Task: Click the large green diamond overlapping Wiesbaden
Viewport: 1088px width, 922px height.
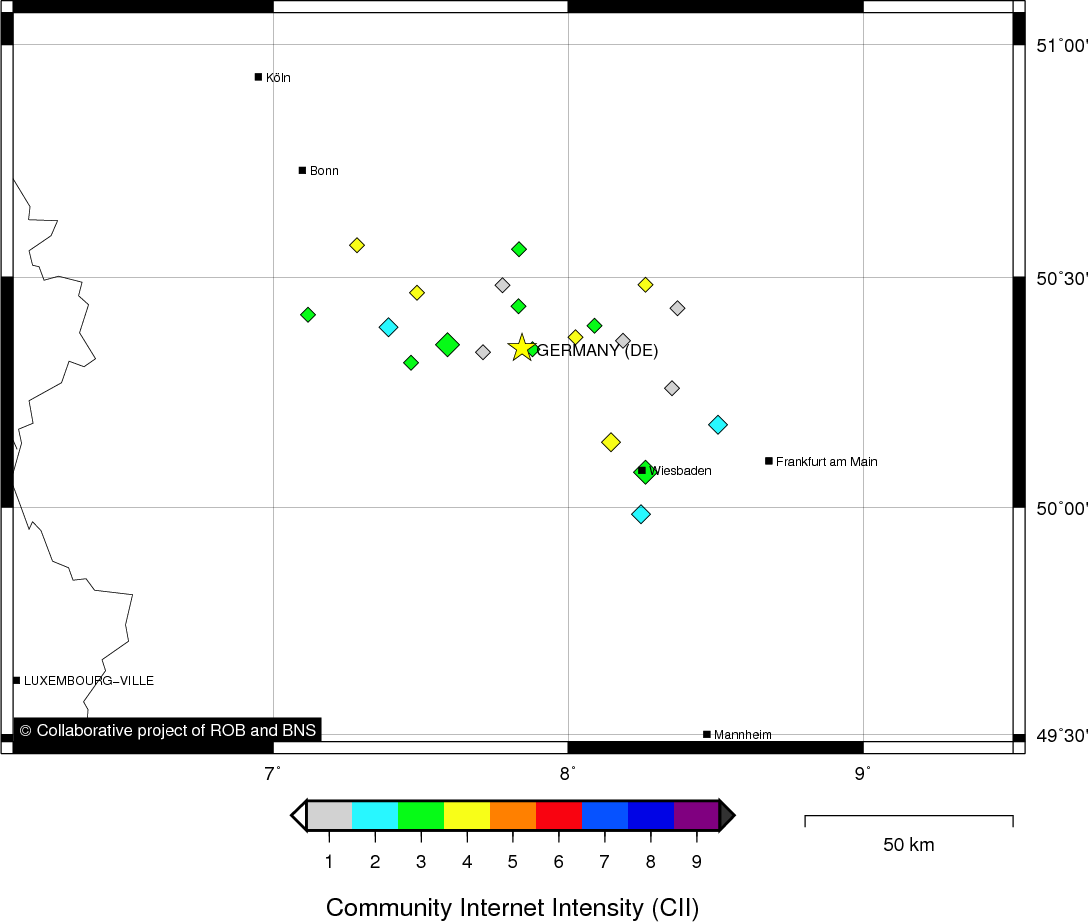Action: [x=646, y=472]
